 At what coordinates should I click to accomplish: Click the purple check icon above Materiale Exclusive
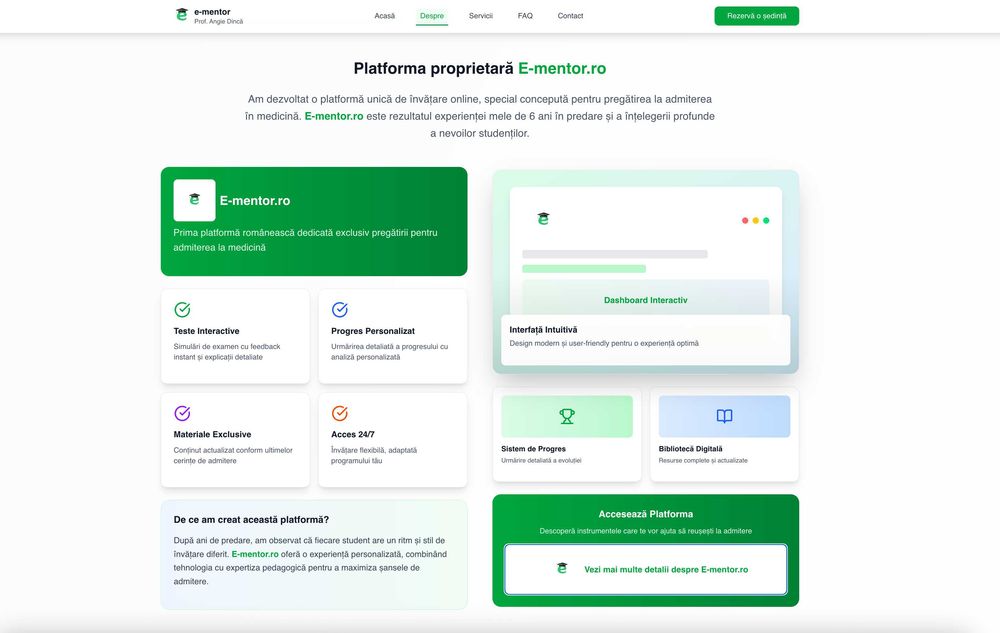click(x=182, y=413)
